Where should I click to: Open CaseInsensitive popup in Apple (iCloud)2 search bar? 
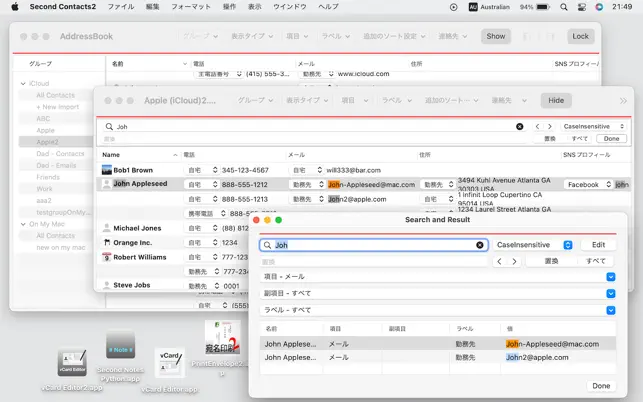point(594,126)
